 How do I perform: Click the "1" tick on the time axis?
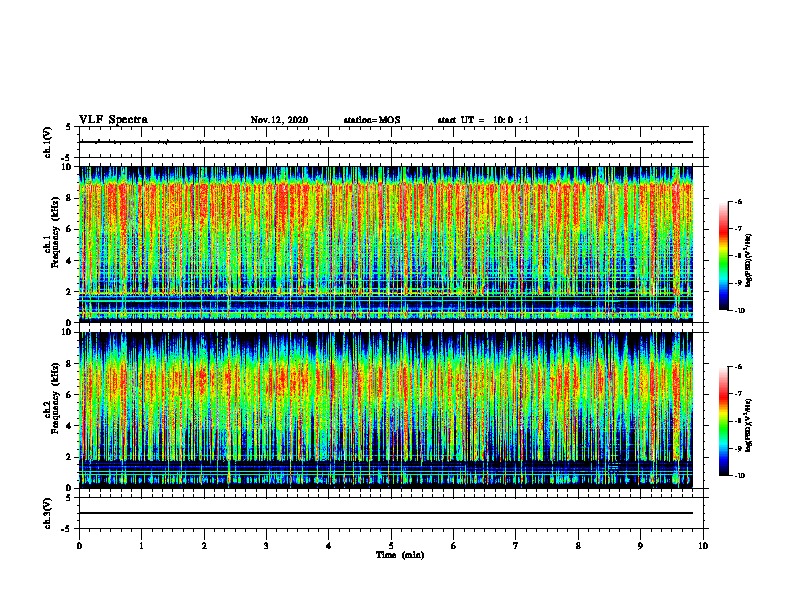[x=141, y=546]
